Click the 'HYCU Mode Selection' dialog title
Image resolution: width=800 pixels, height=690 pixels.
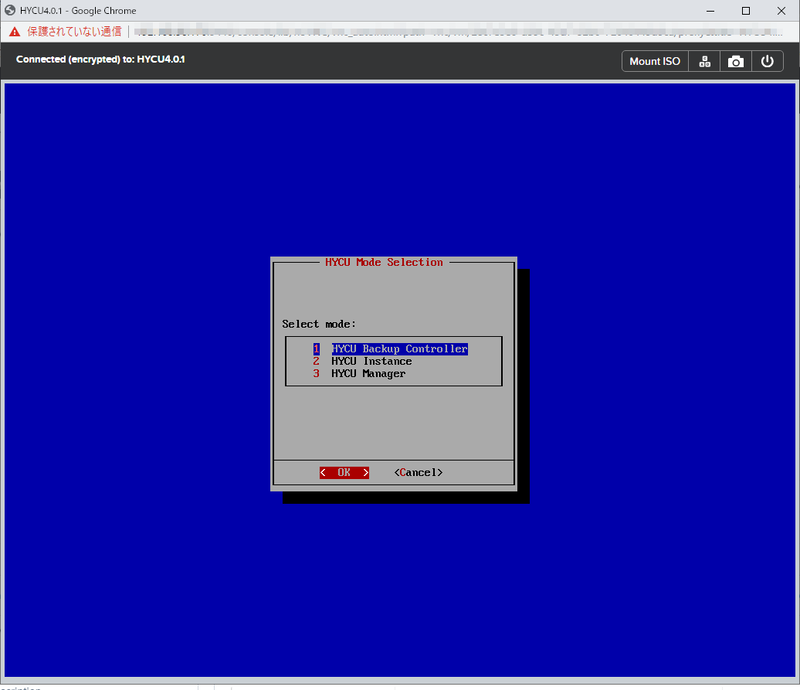point(384,262)
